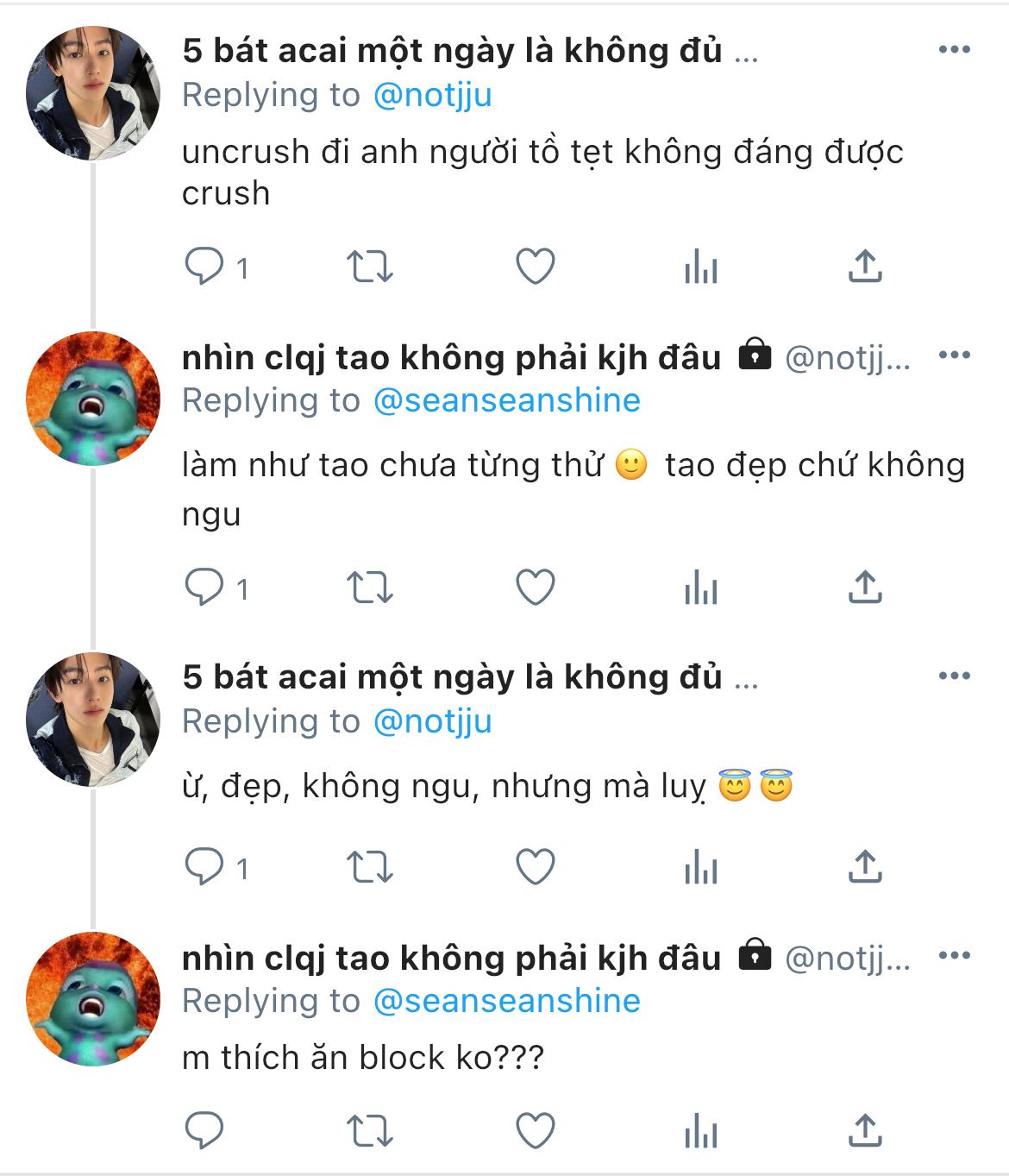Open more options on first tweet

[x=954, y=50]
